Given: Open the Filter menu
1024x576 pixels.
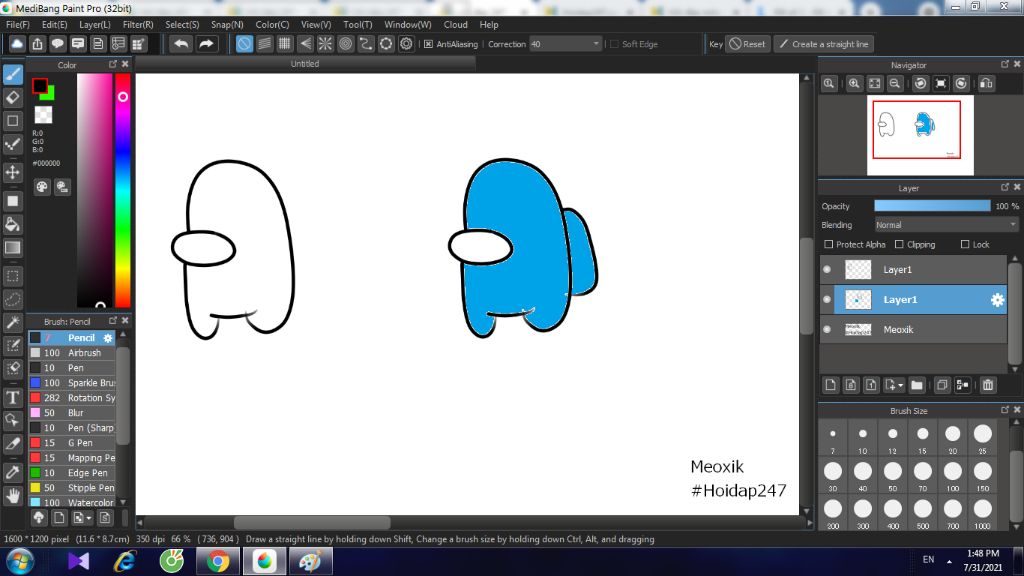Looking at the screenshot, I should (x=138, y=24).
